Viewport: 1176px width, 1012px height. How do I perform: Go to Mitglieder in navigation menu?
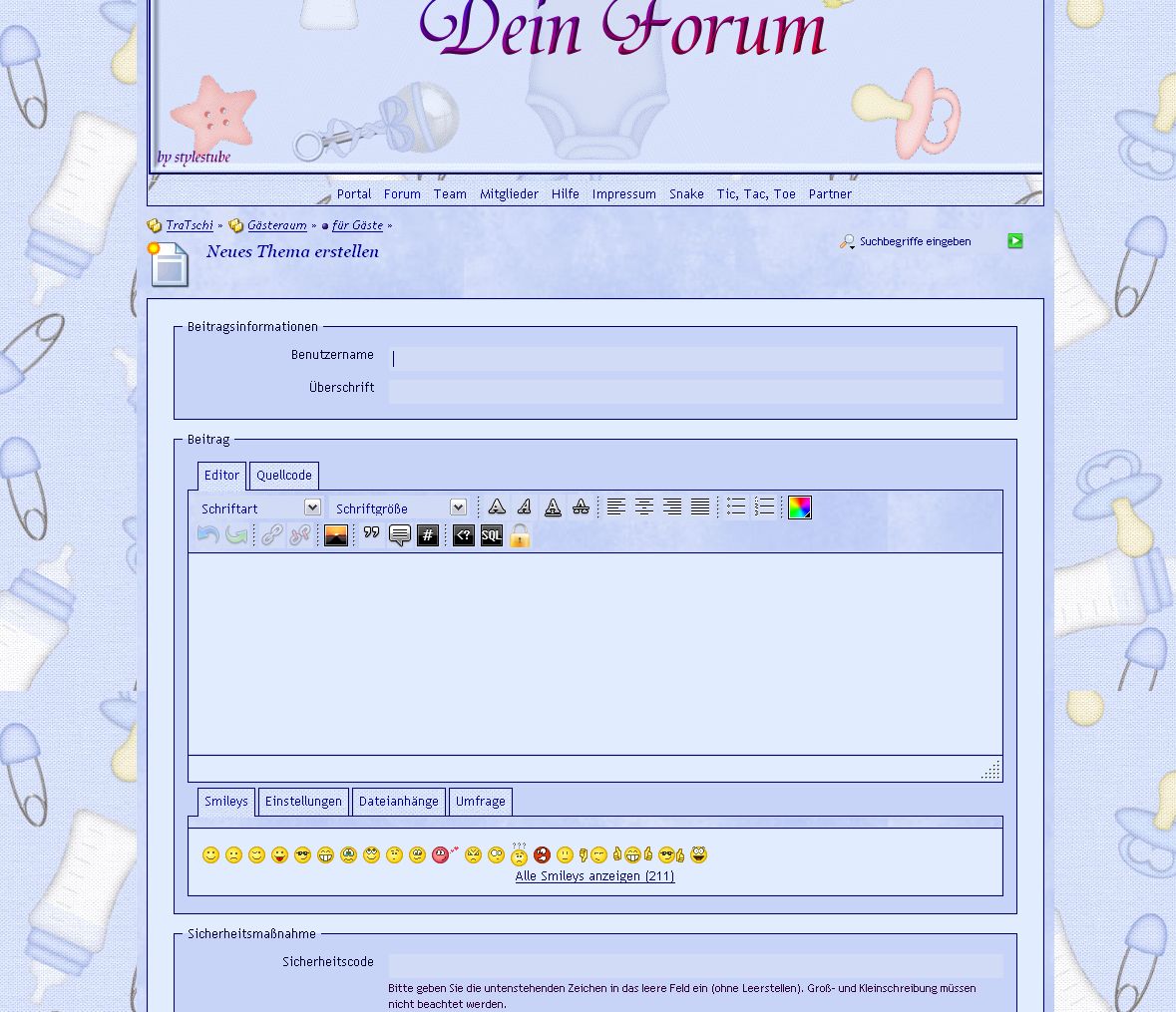509,194
